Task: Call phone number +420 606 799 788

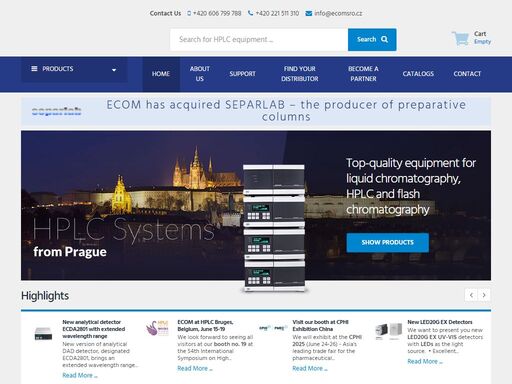Action: pyautogui.click(x=217, y=13)
